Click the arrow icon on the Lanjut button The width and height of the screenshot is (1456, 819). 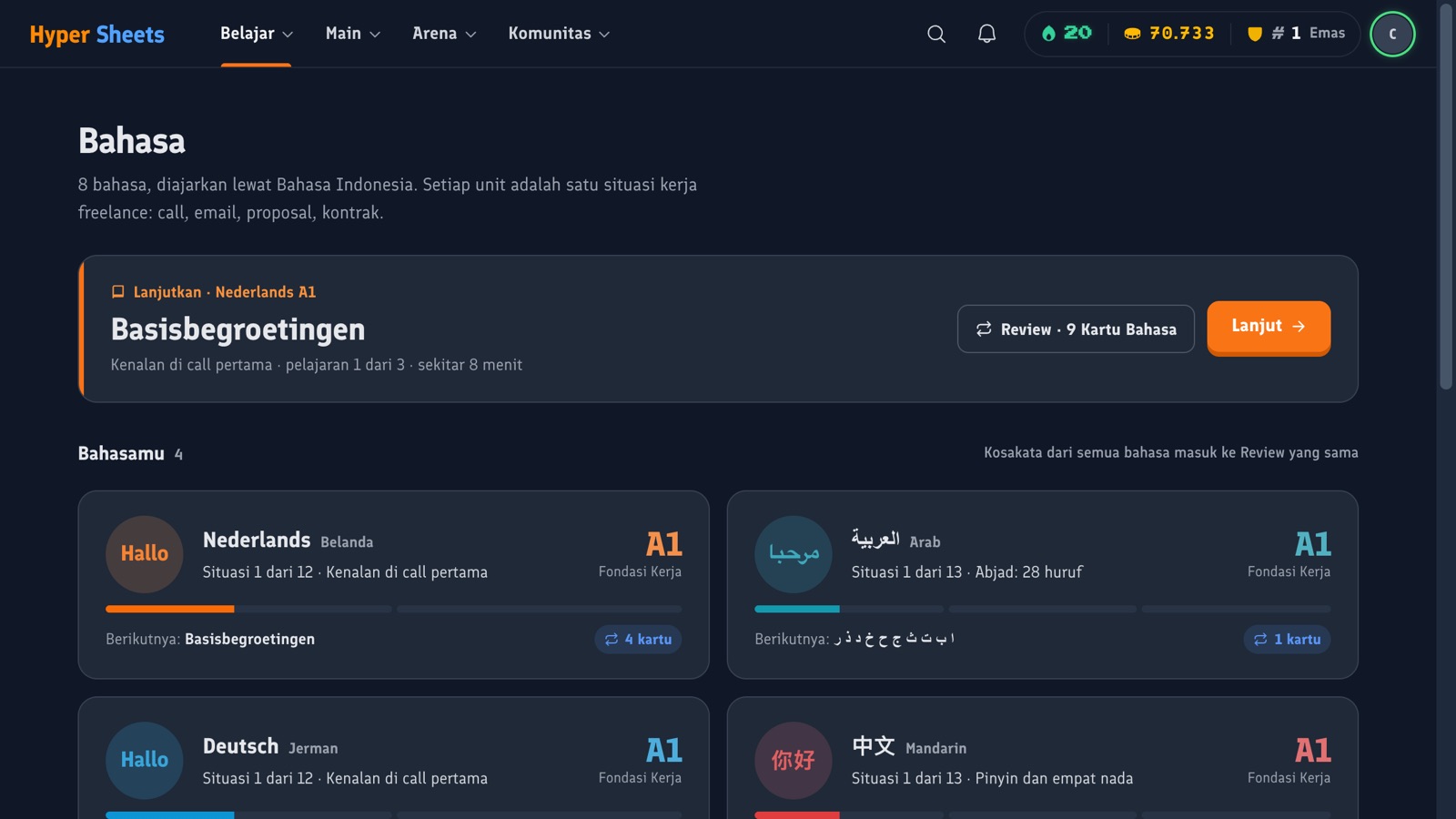1299,326
